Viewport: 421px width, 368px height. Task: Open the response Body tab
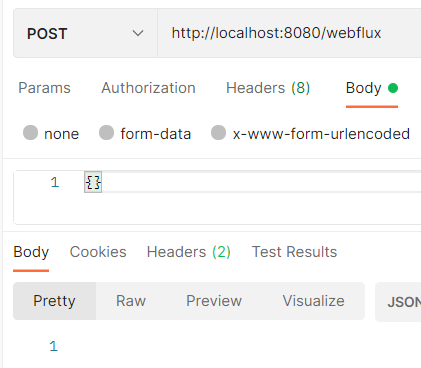[x=31, y=252]
